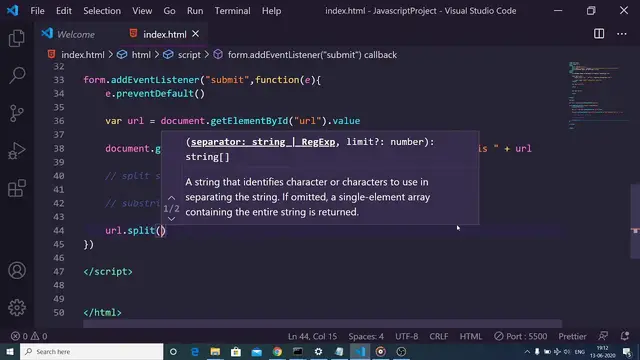Open the View menu

[142, 11]
